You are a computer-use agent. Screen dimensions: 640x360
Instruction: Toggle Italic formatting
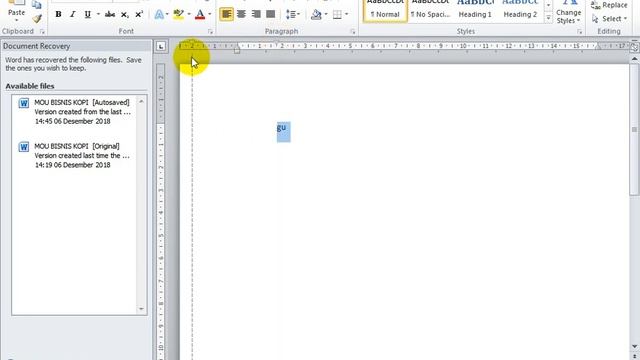[73, 15]
